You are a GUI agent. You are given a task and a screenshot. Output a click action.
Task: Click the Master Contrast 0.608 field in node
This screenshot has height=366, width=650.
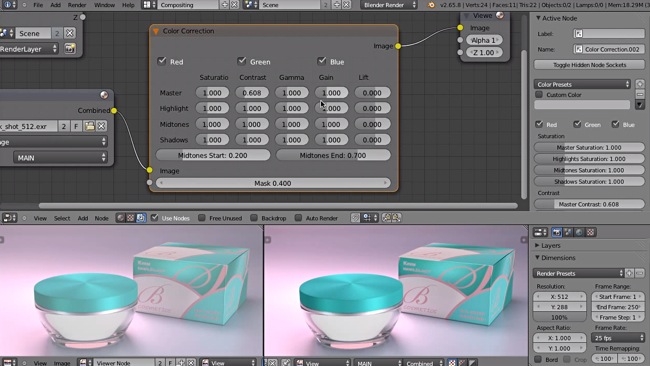click(x=252, y=93)
